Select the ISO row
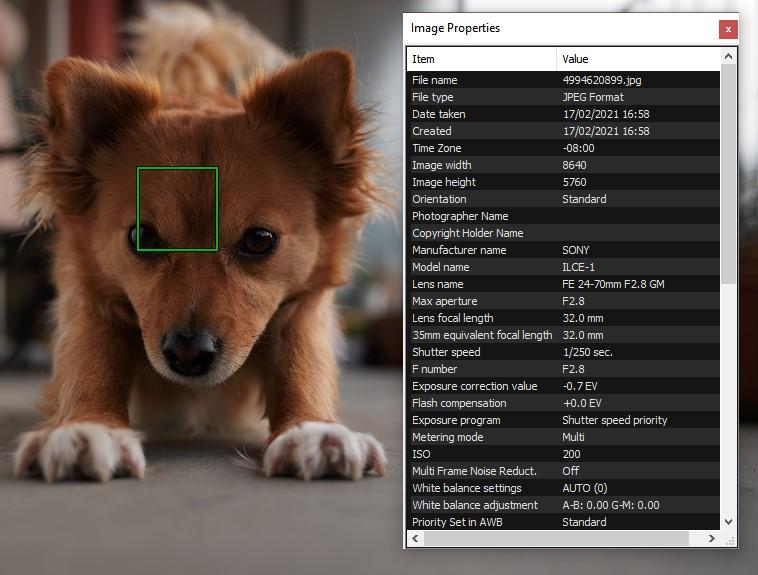The height and width of the screenshot is (575, 758). 564,454
